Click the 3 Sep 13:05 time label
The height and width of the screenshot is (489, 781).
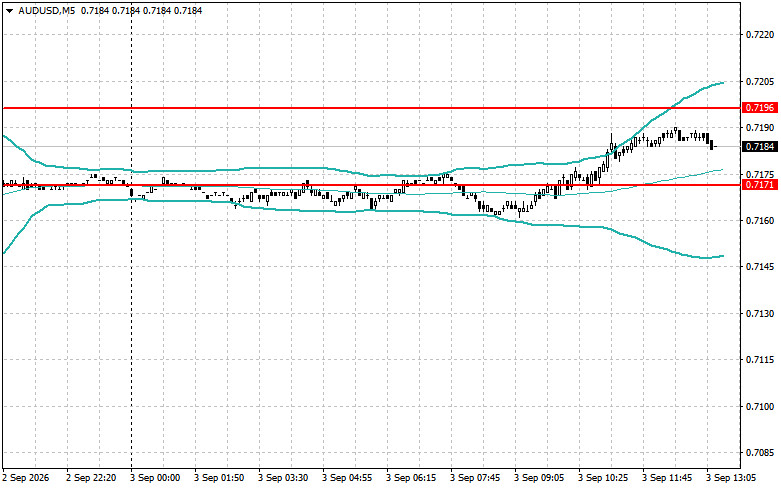[x=731, y=478]
